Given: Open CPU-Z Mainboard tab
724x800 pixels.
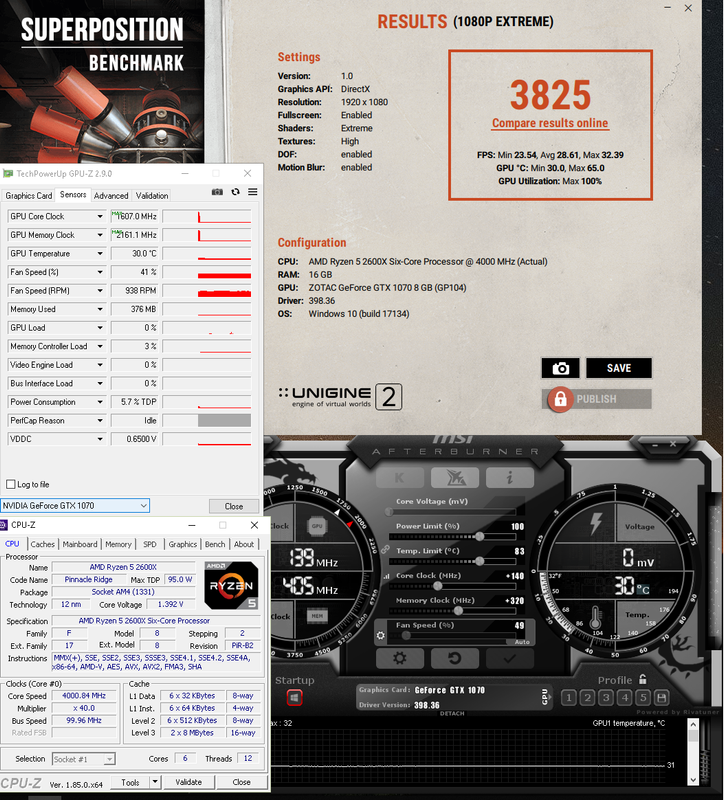Looking at the screenshot, I should click(x=80, y=544).
